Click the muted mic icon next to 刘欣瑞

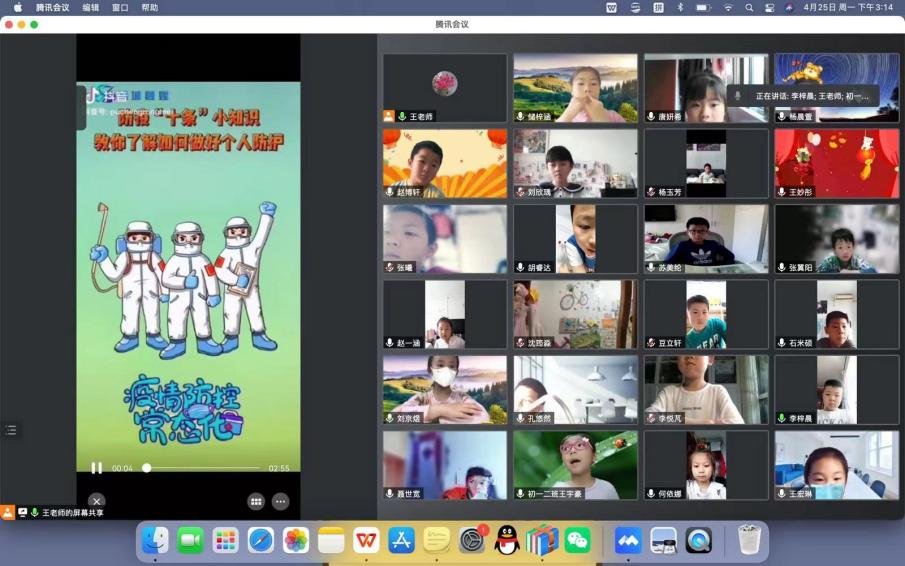pos(520,192)
